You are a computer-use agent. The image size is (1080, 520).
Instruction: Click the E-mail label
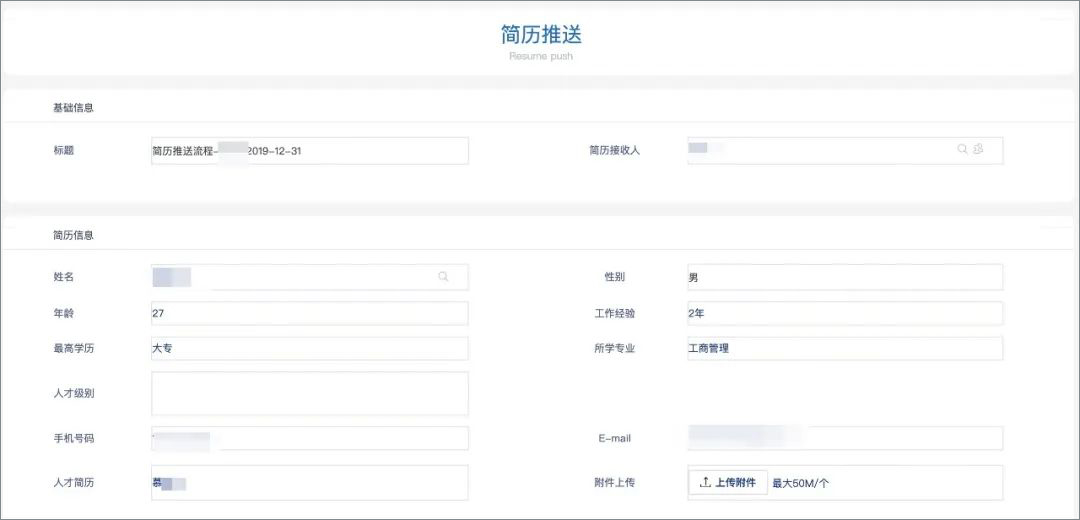(x=615, y=438)
